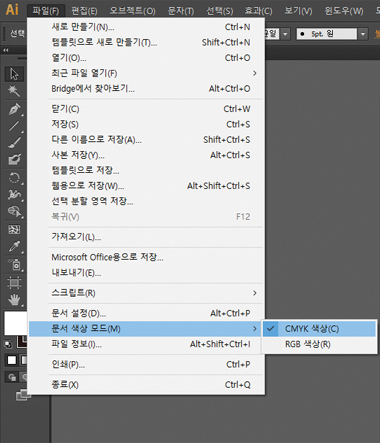The width and height of the screenshot is (380, 443).
Task: Open the 효과(C) menu
Action: click(258, 11)
